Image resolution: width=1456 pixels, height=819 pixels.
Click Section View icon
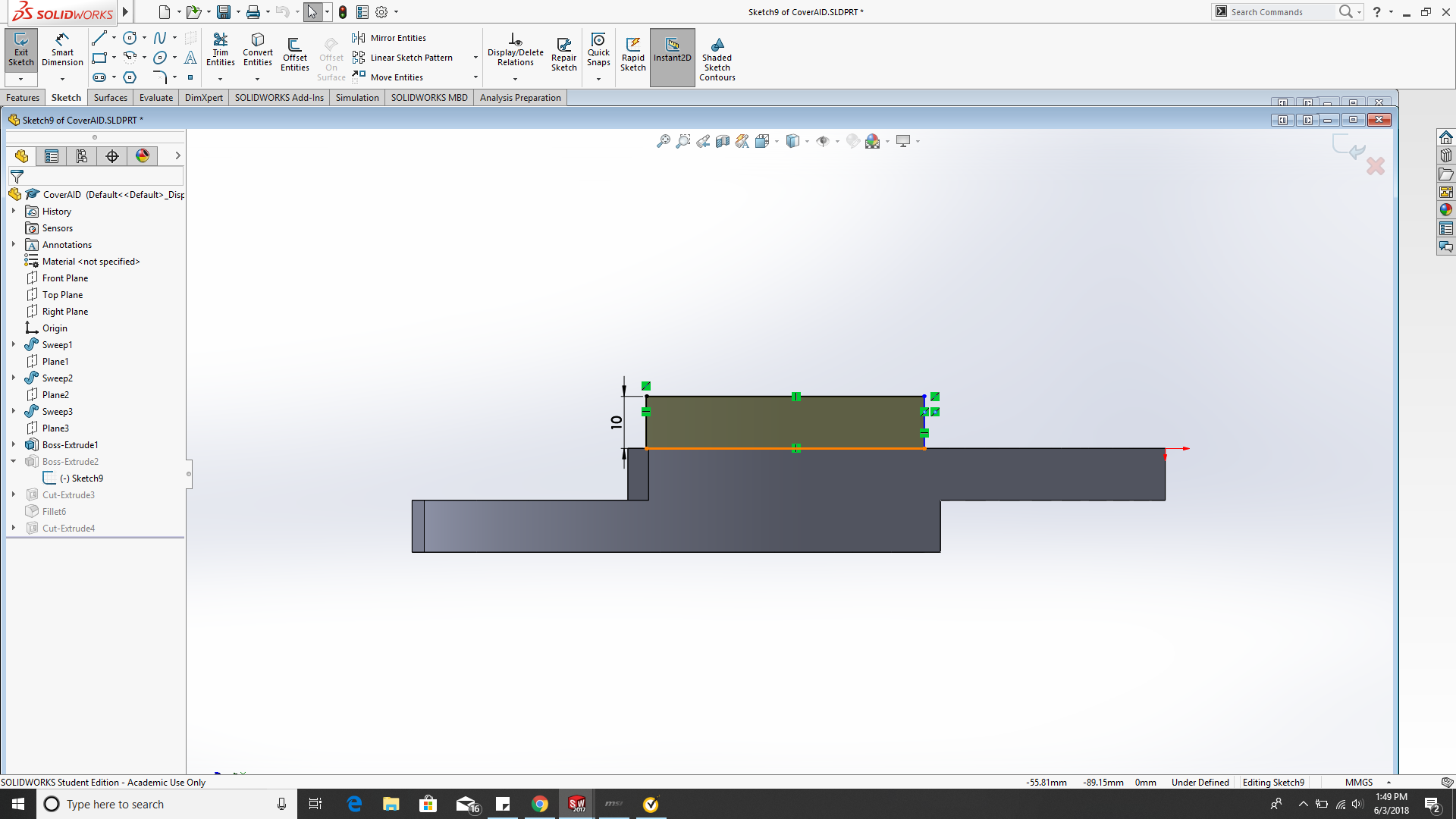(x=723, y=141)
